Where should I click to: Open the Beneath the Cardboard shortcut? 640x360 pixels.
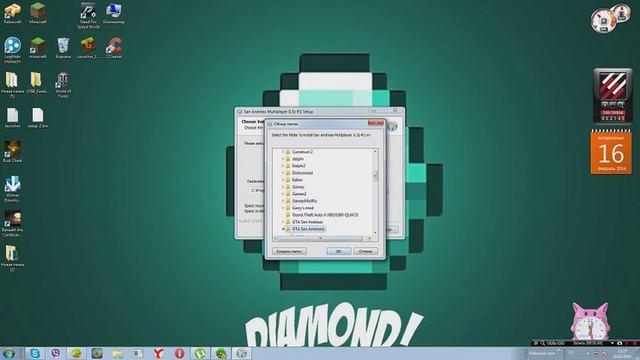click(12, 223)
